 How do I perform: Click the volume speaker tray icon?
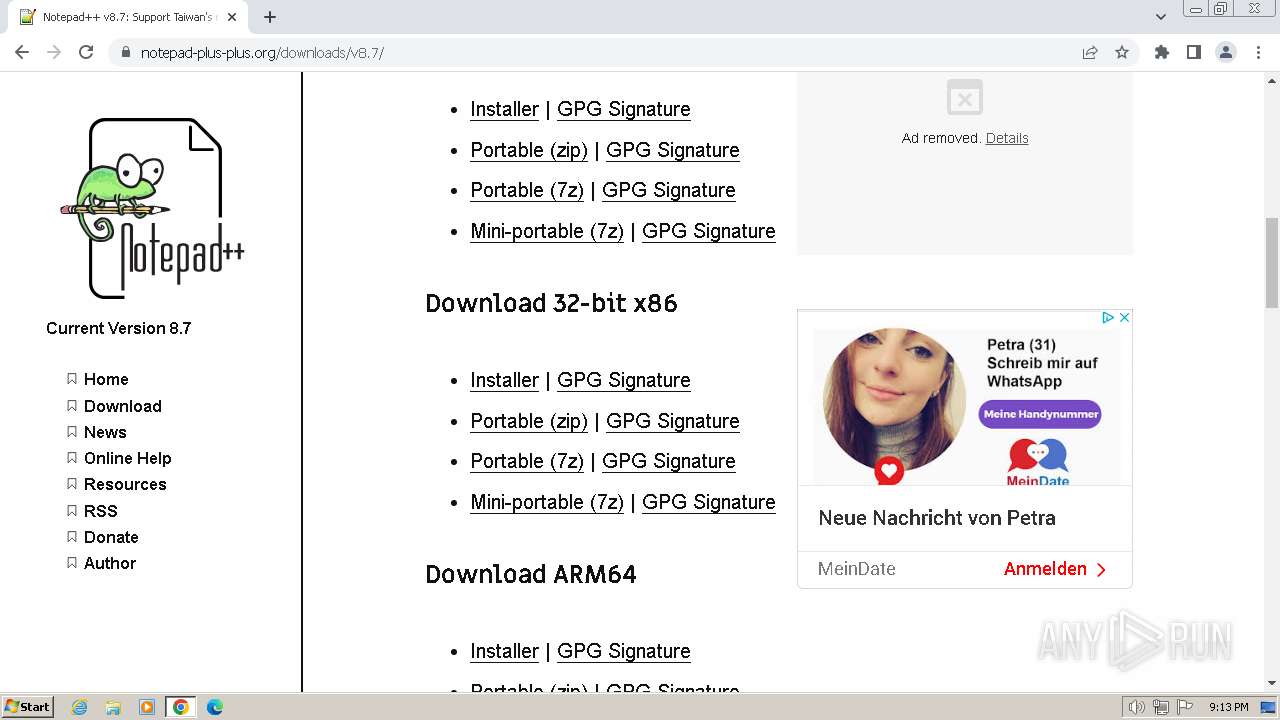click(1136, 707)
